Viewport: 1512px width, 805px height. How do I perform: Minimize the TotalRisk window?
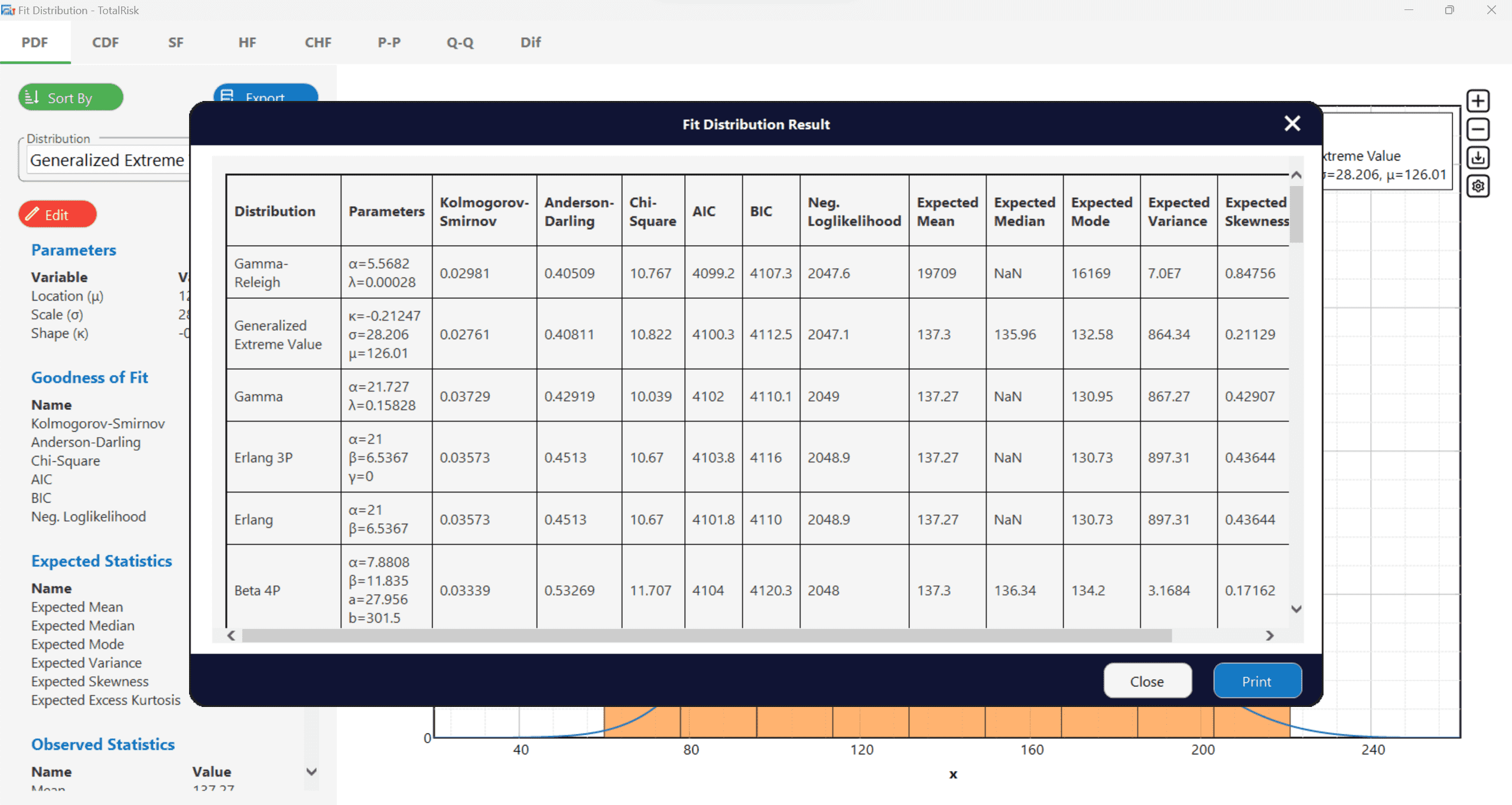pyautogui.click(x=1409, y=10)
